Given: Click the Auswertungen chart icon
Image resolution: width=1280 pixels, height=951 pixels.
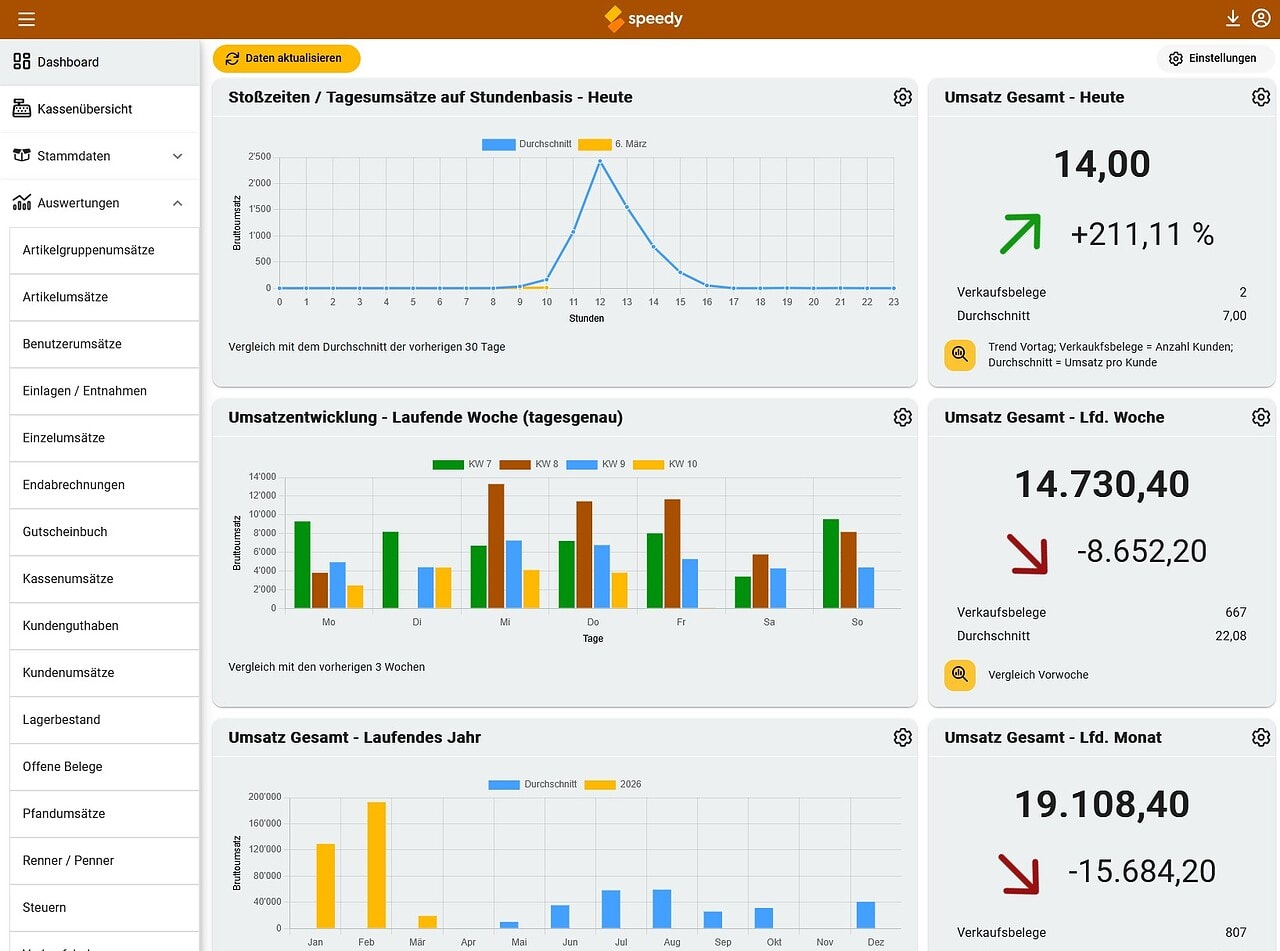Looking at the screenshot, I should (21, 202).
